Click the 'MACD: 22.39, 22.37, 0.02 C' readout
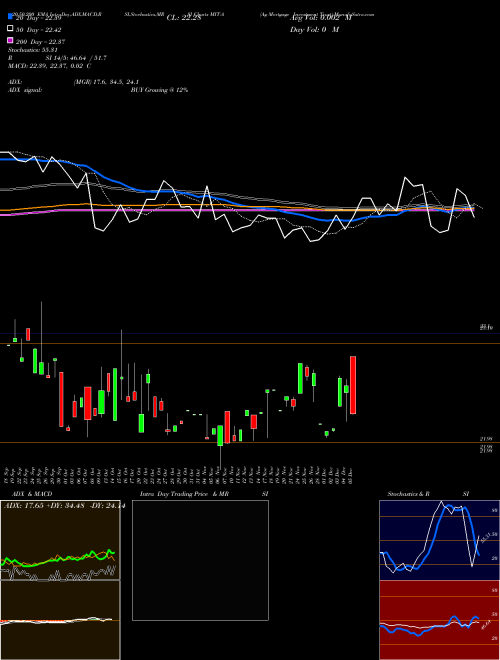Viewport: 500px width, 660px height. point(50,66)
